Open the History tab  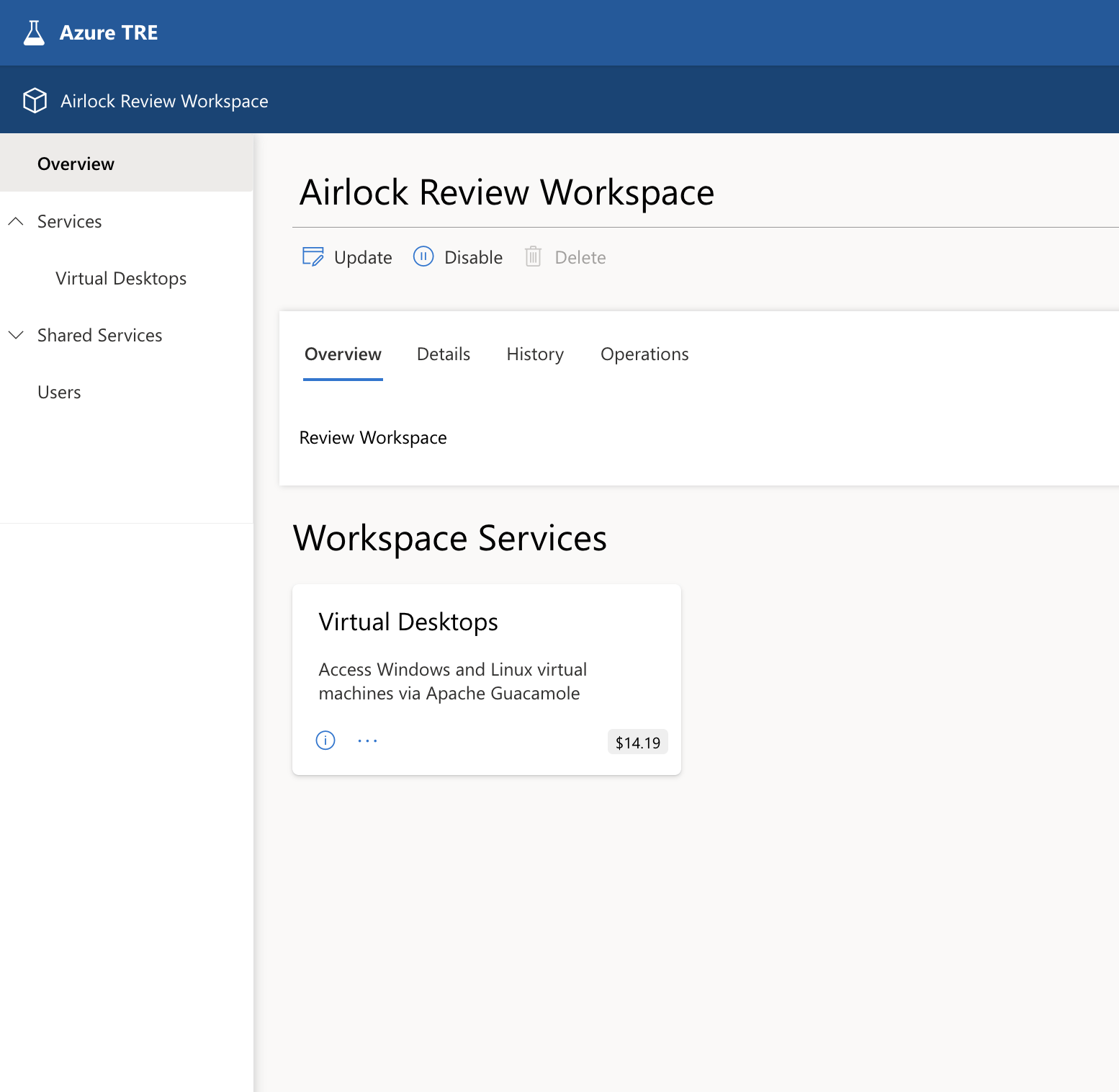click(535, 354)
